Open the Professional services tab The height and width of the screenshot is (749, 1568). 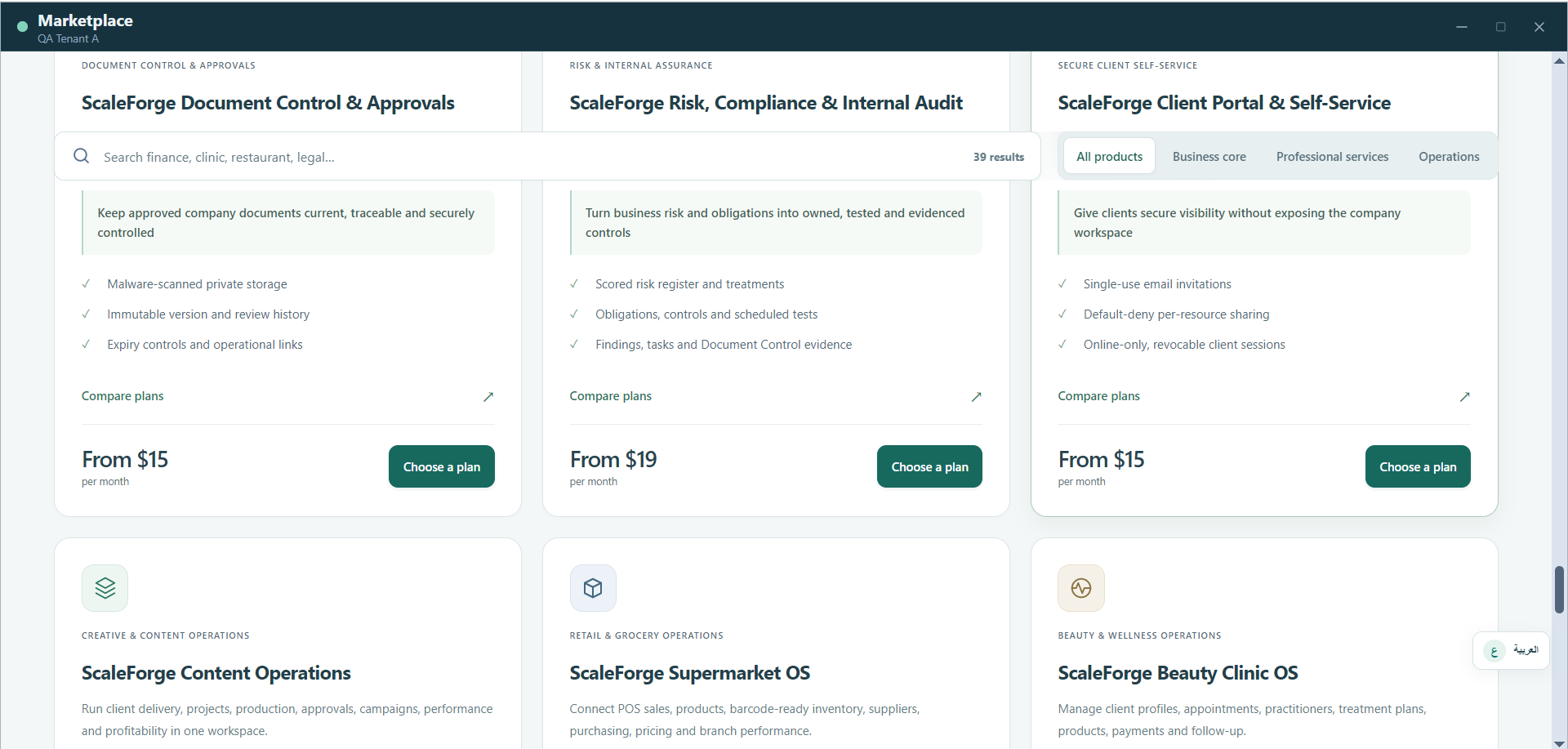click(x=1332, y=156)
